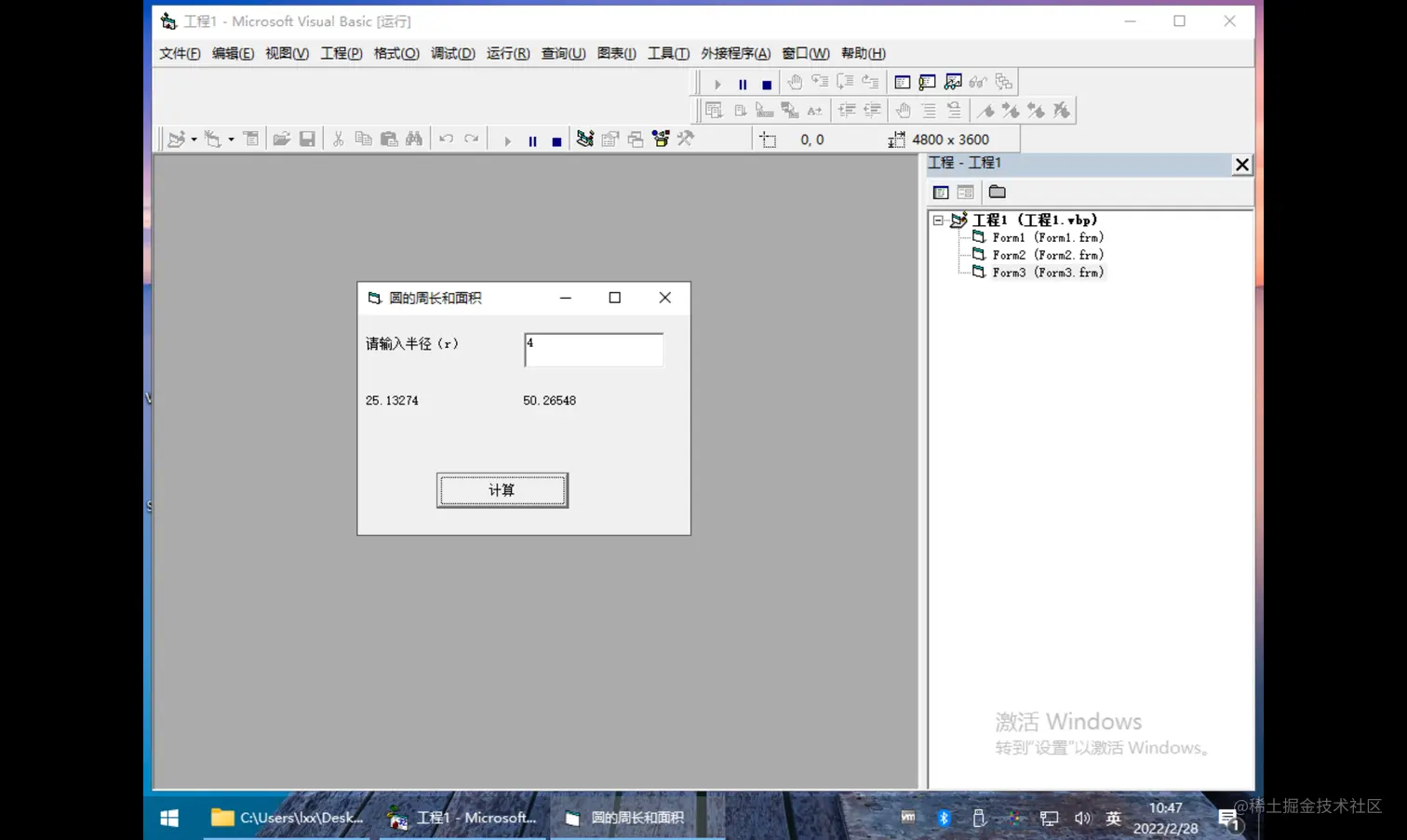The image size is (1407, 840).
Task: Click the Start (run) arrow in the Debug toolbar
Action: click(717, 83)
